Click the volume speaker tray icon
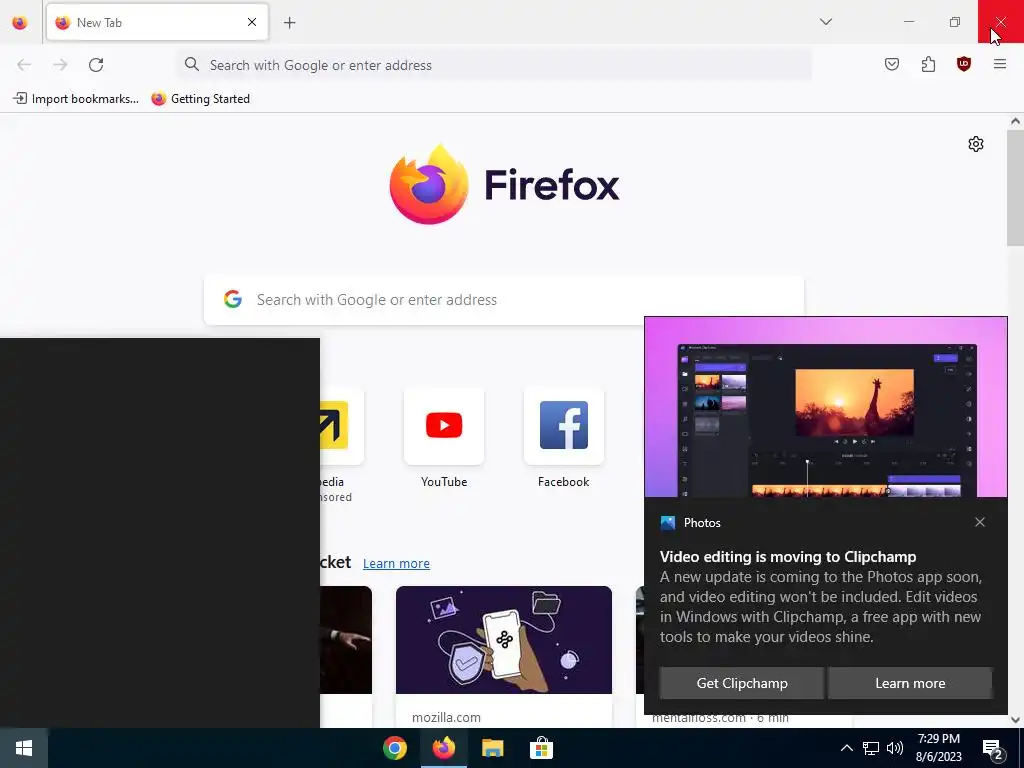This screenshot has height=768, width=1024. pyautogui.click(x=895, y=748)
